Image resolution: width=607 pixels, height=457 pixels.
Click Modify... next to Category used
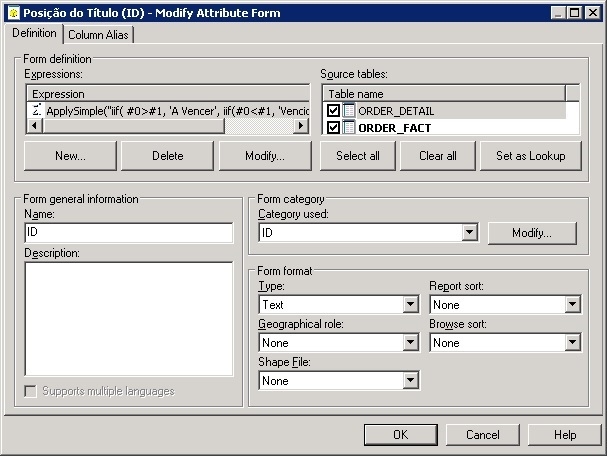click(532, 233)
